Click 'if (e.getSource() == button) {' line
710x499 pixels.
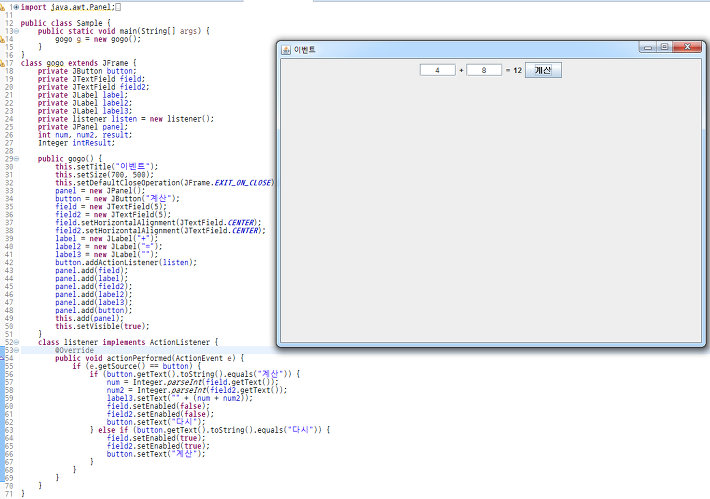[x=136, y=366]
